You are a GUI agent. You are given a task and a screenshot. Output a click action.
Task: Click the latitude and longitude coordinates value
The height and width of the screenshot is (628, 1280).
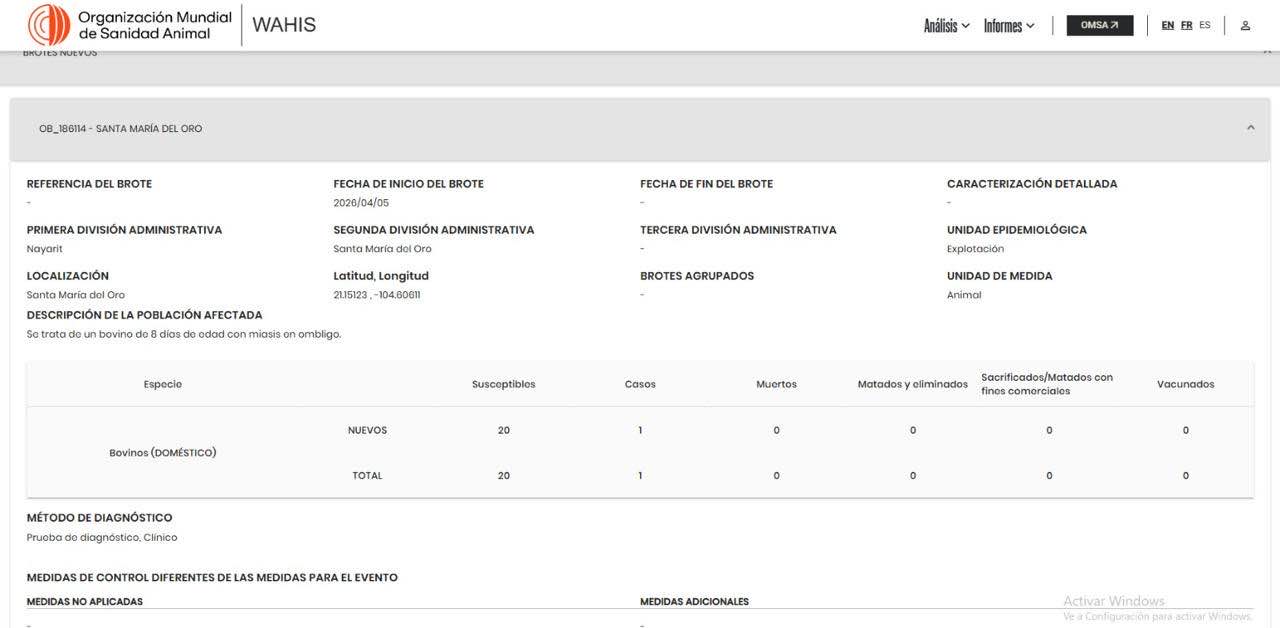click(376, 295)
